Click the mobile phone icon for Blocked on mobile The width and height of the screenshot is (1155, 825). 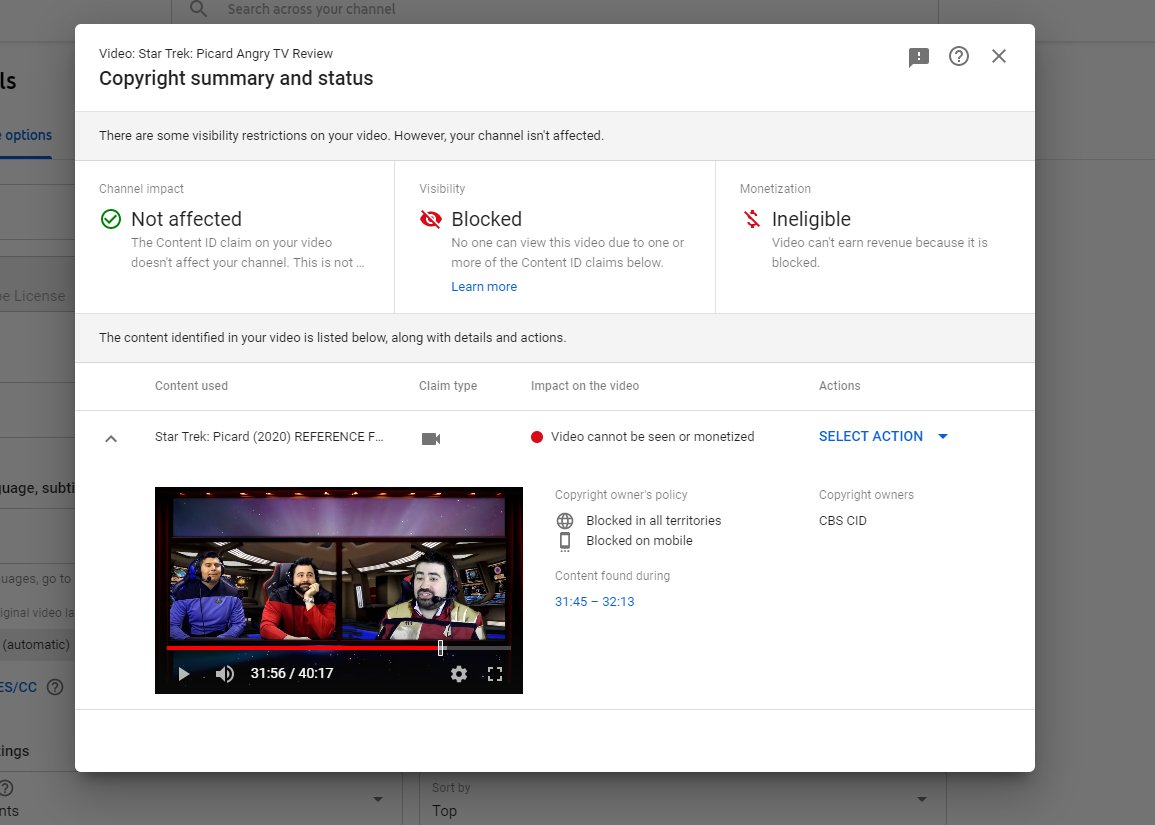click(565, 541)
